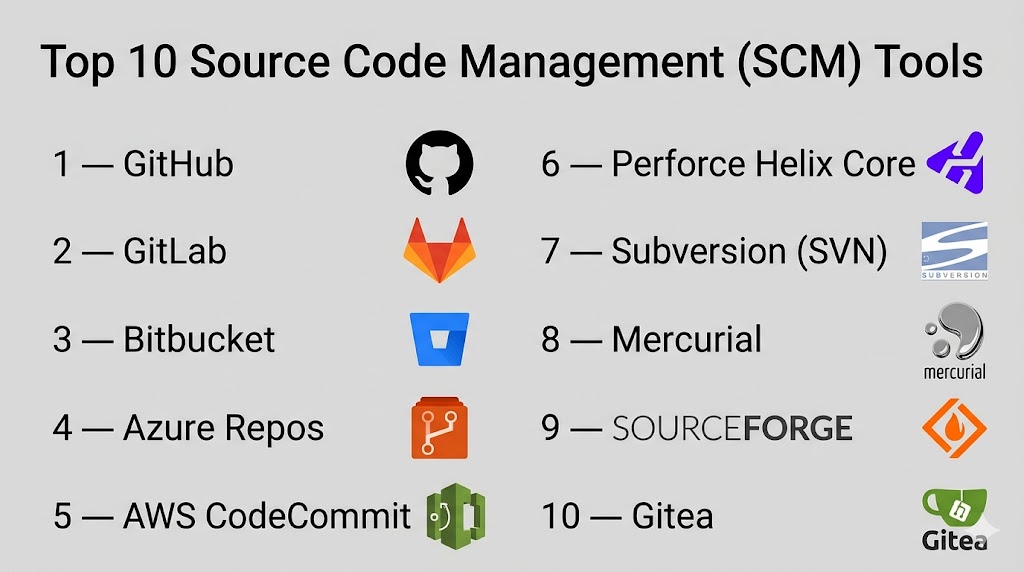The height and width of the screenshot is (572, 1024).
Task: Click the "7 — Subversion (SVN)" label
Action: [x=714, y=251]
